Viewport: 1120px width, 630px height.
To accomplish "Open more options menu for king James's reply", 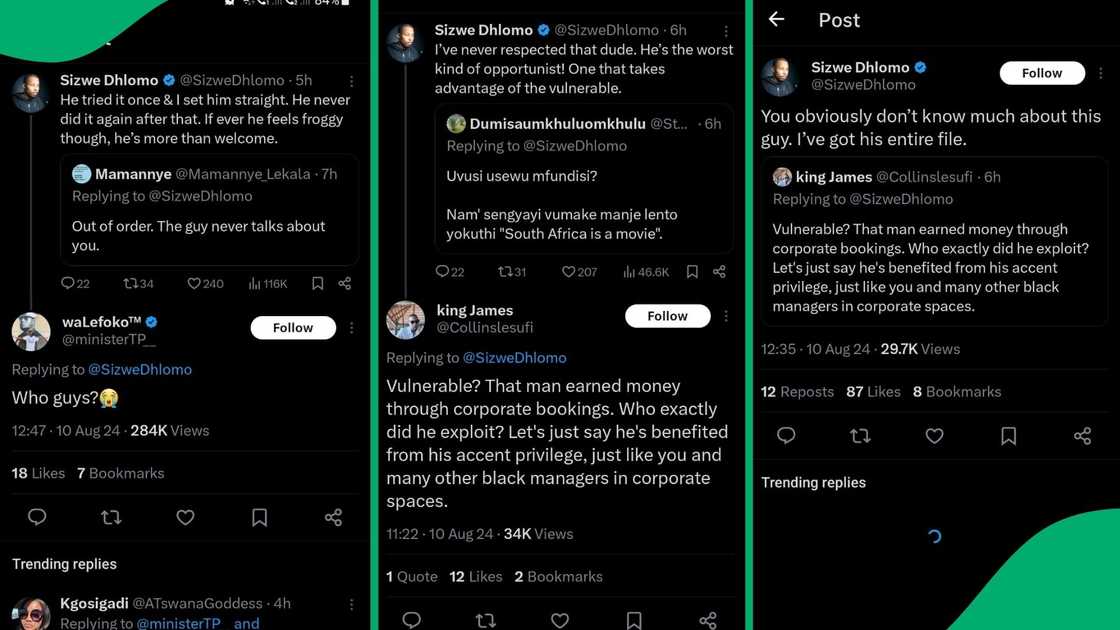I will click(726, 316).
